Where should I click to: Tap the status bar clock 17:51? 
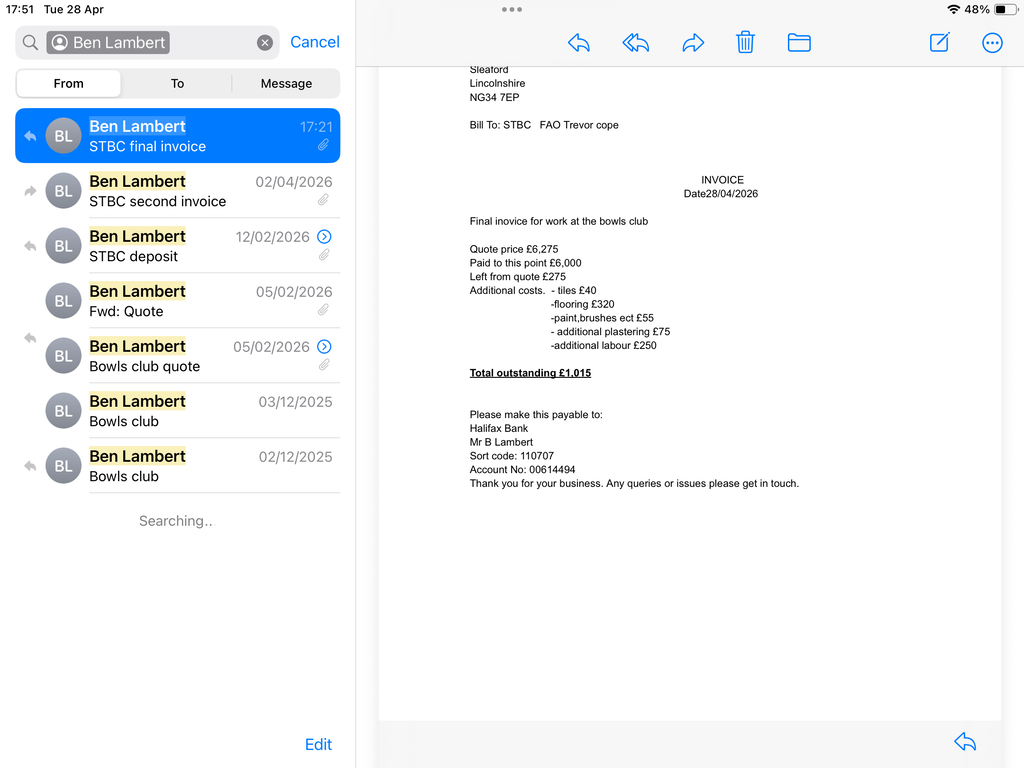[x=20, y=9]
